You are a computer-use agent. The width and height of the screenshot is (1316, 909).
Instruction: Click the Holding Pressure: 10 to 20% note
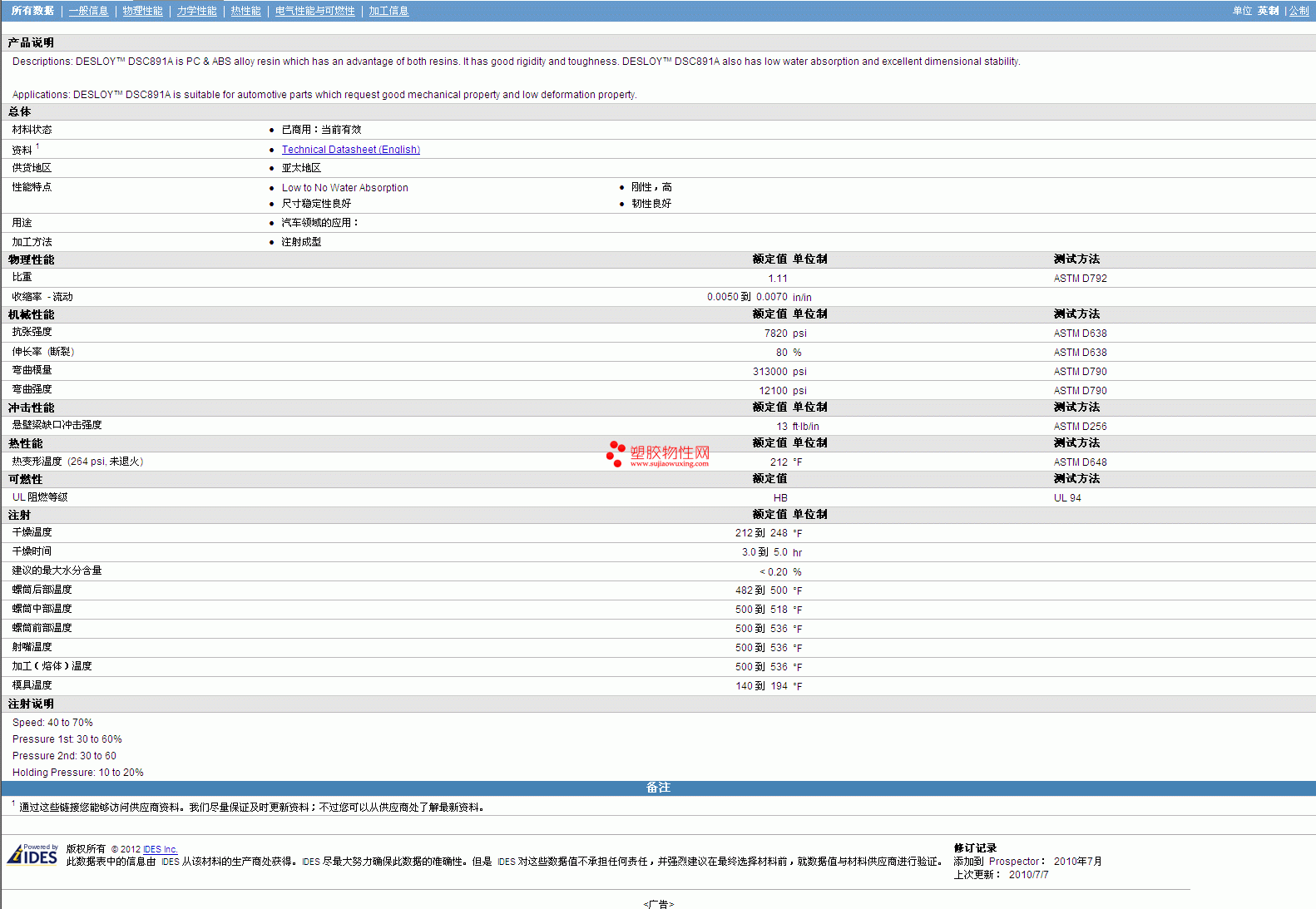tap(77, 773)
